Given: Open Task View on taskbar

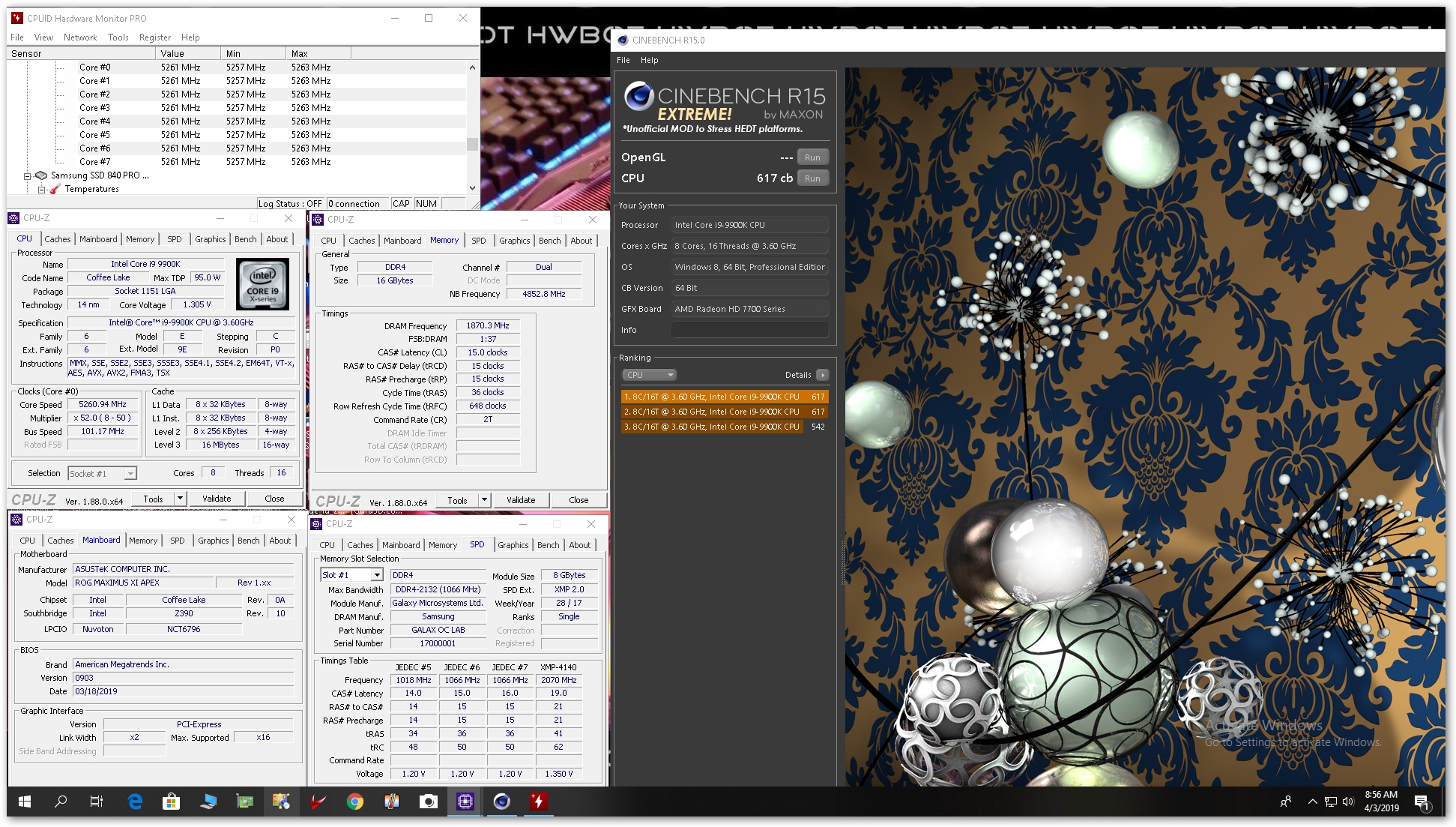Looking at the screenshot, I should [x=97, y=802].
